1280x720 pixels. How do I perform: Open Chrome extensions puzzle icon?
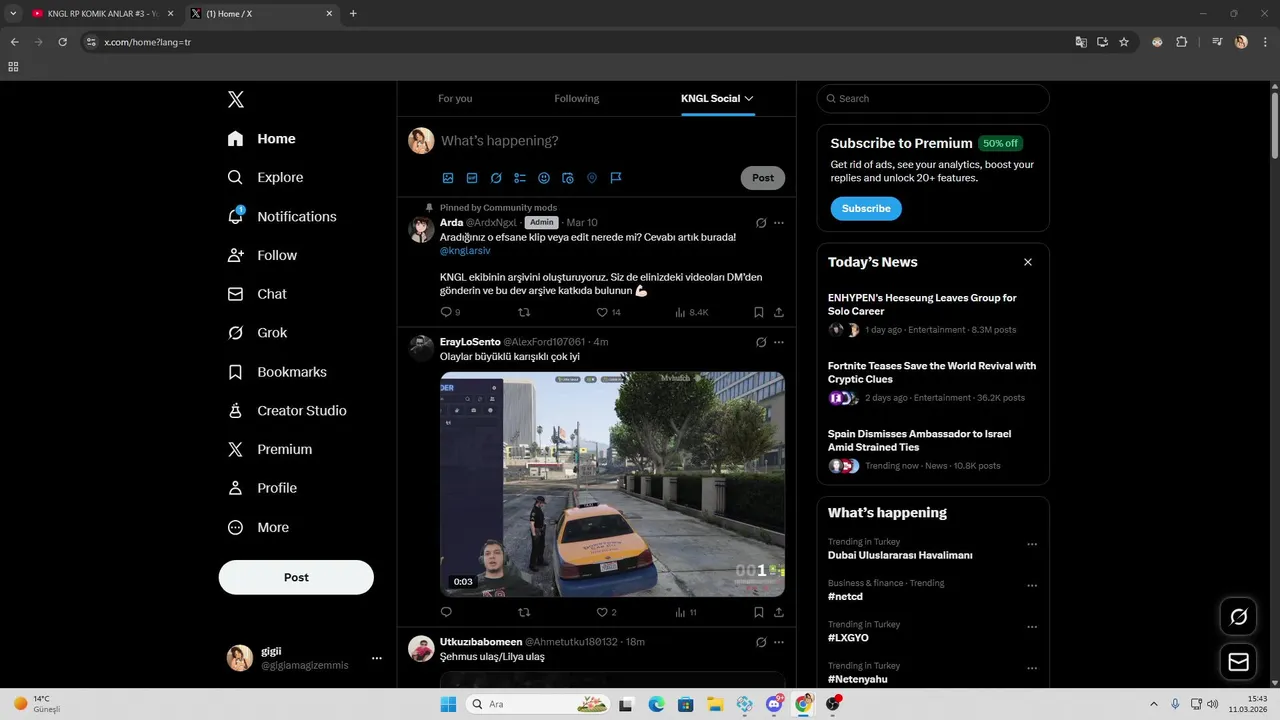[1181, 42]
